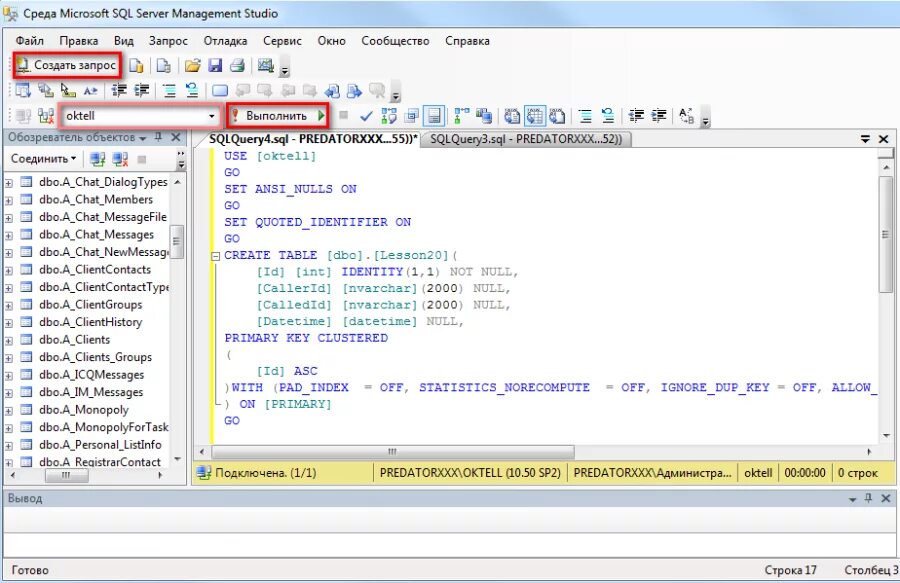Screen dimensions: 900x583
Task: Collapse the CREATE TABLE code block
Action: (x=216, y=256)
